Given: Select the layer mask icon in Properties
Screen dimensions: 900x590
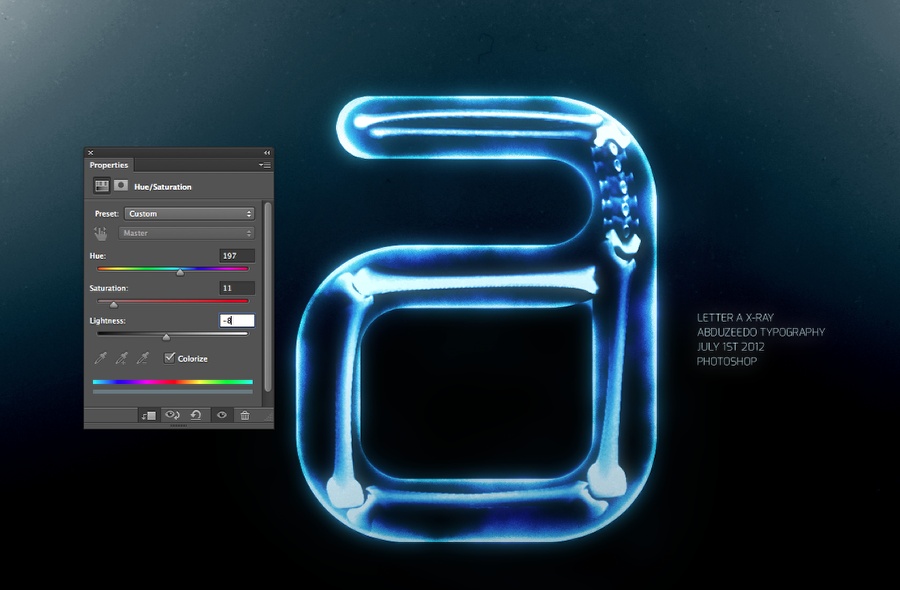Looking at the screenshot, I should pos(121,185).
